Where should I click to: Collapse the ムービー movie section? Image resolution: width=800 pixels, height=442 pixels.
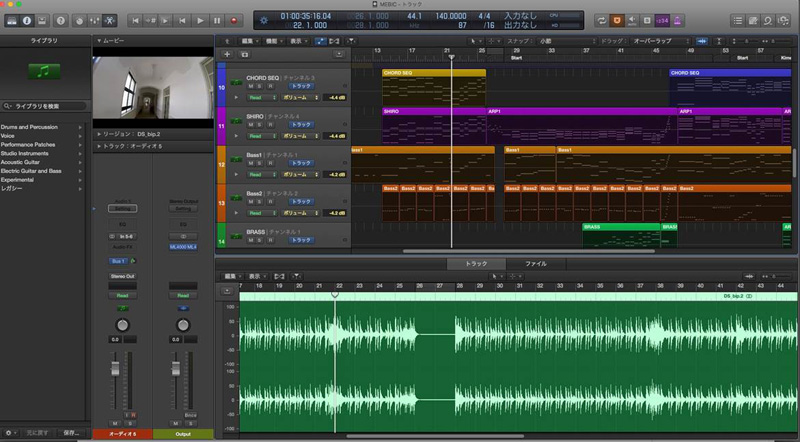tap(99, 40)
